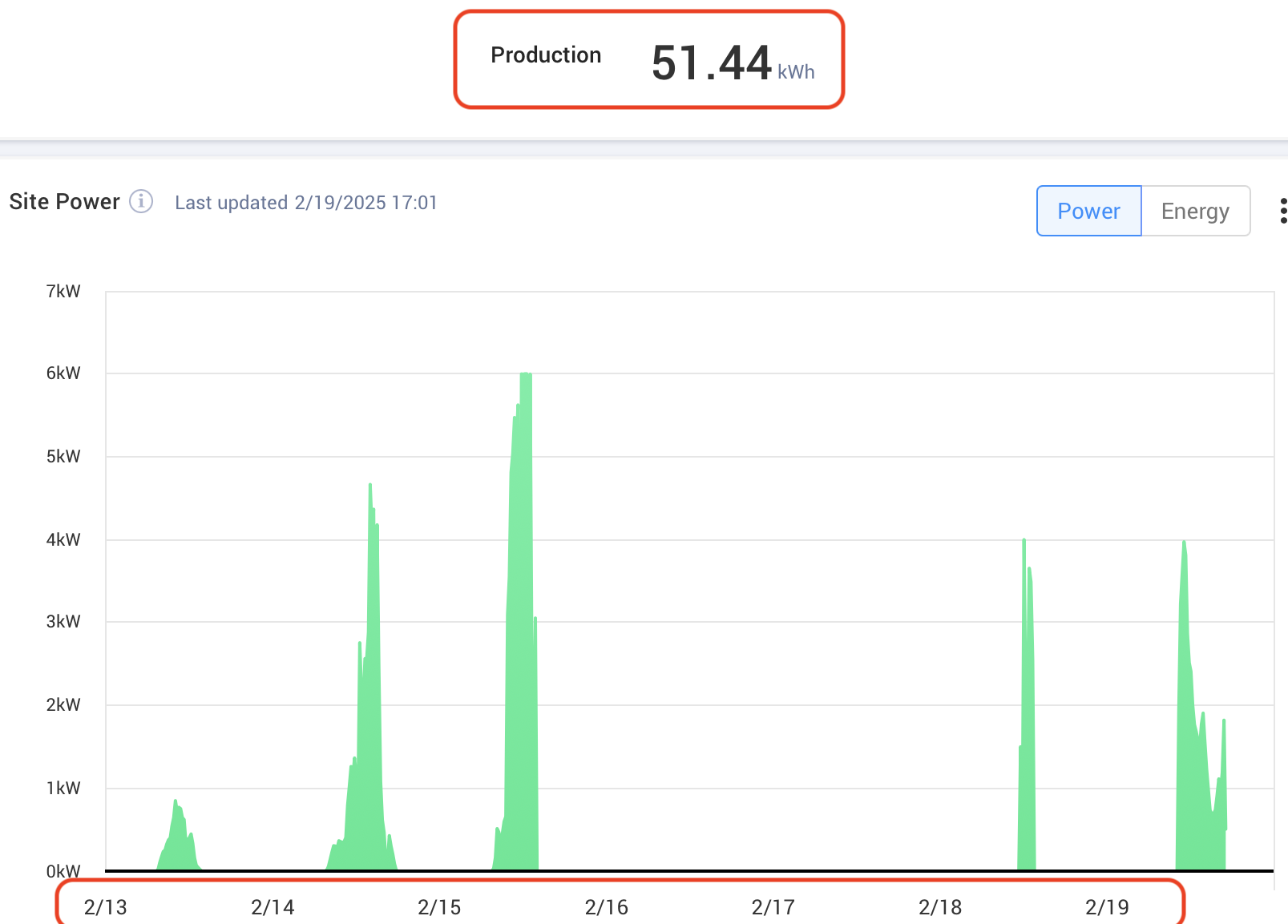The width and height of the screenshot is (1288, 924).
Task: Select the 2/13 date on the axis
Action: point(106,907)
